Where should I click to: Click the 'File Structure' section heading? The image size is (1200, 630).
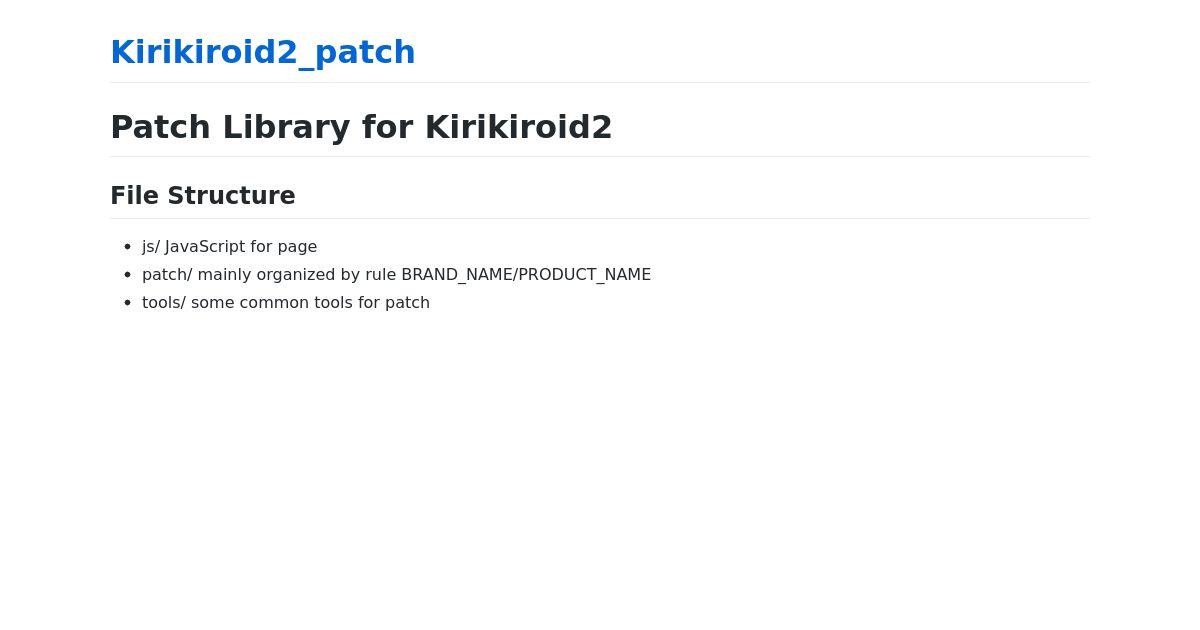[x=203, y=196]
